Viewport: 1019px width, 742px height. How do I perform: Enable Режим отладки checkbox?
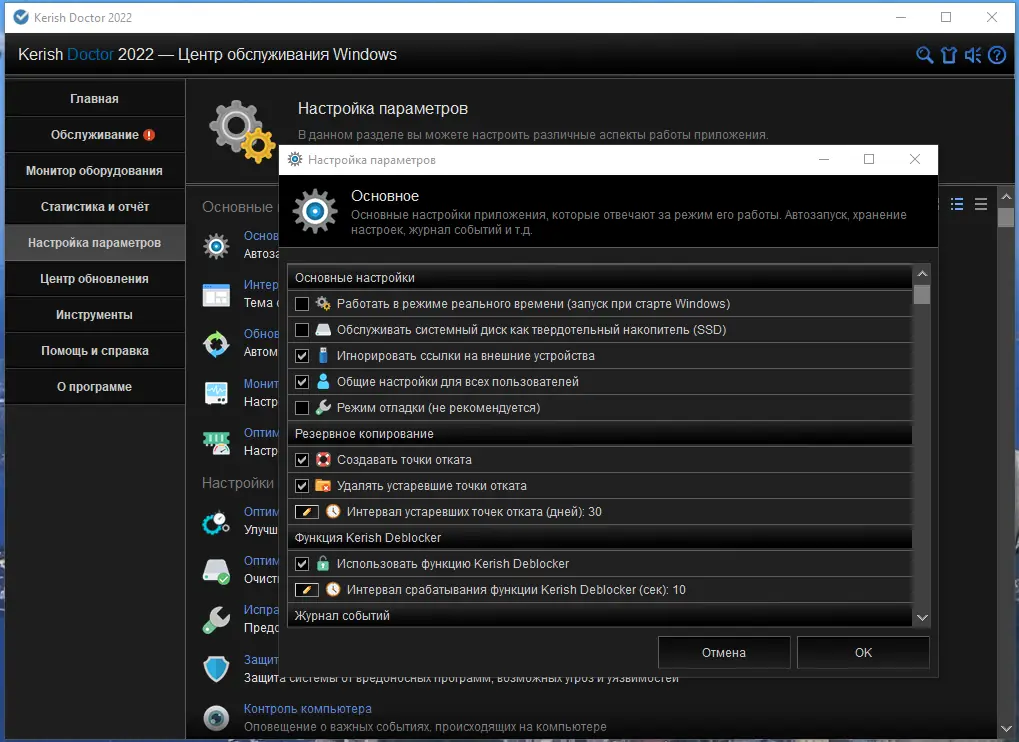[x=302, y=407]
